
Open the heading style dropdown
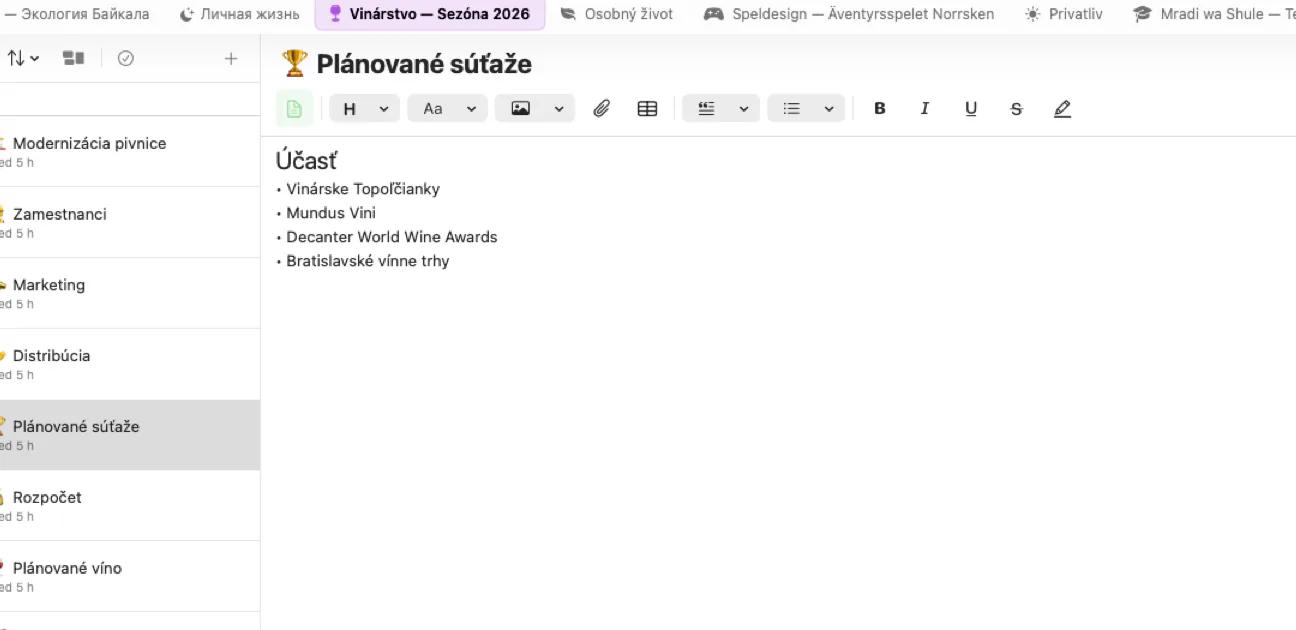pyautogui.click(x=383, y=109)
